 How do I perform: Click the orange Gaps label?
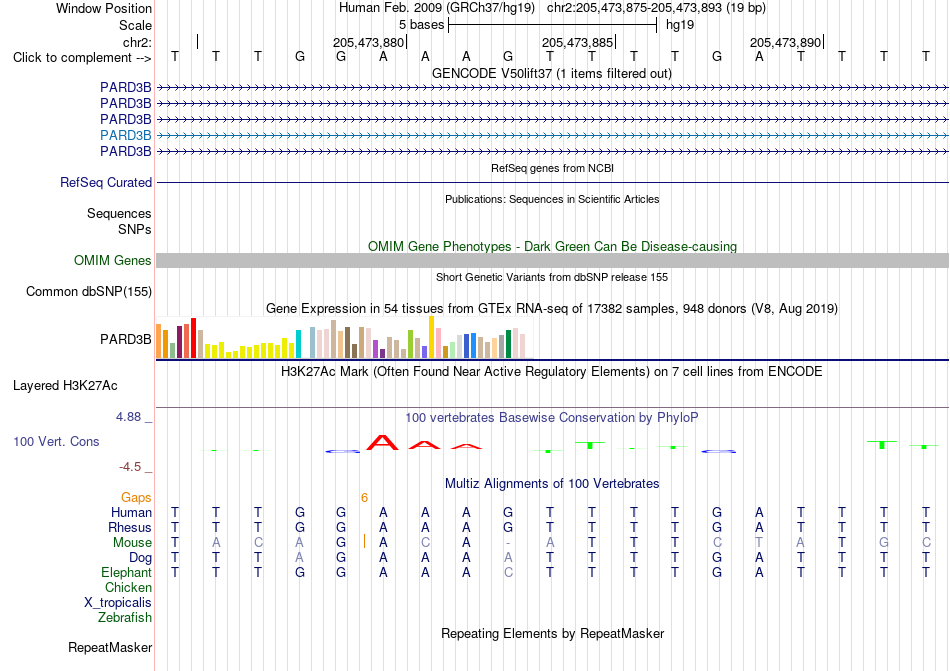(136, 497)
